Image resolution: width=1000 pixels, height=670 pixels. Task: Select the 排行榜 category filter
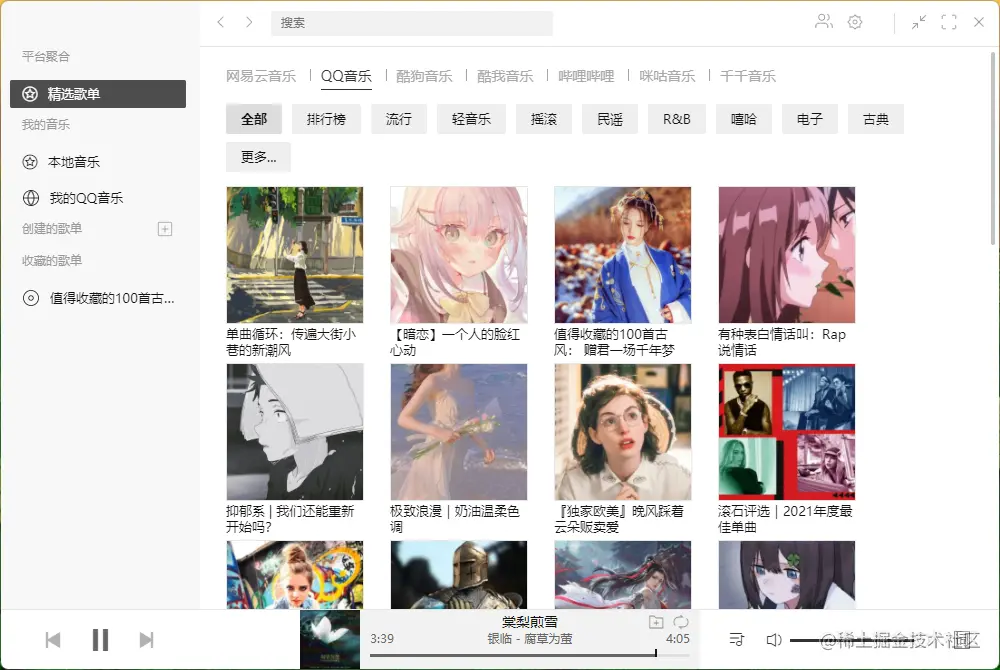(x=326, y=119)
